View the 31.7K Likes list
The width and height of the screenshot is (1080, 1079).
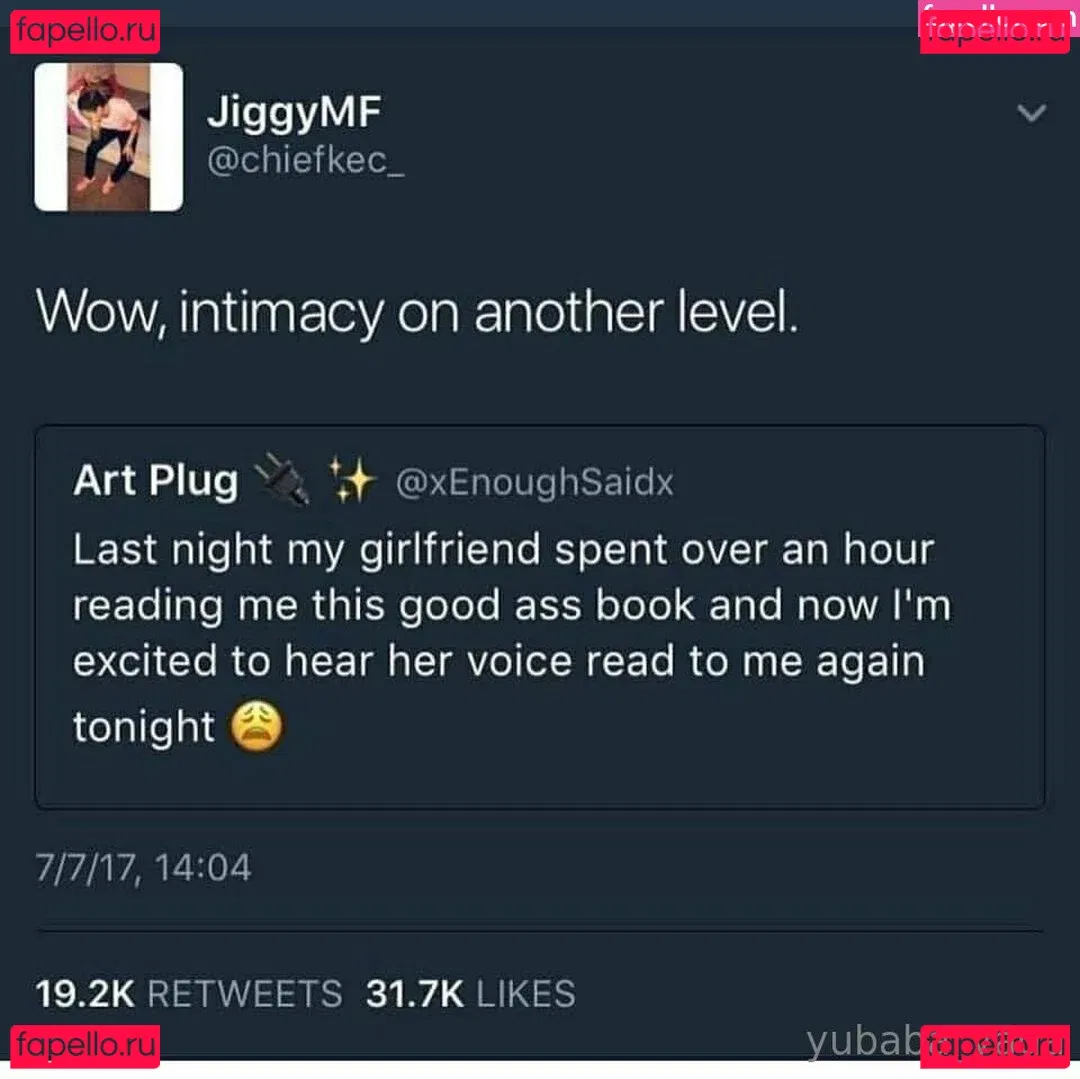tap(470, 994)
